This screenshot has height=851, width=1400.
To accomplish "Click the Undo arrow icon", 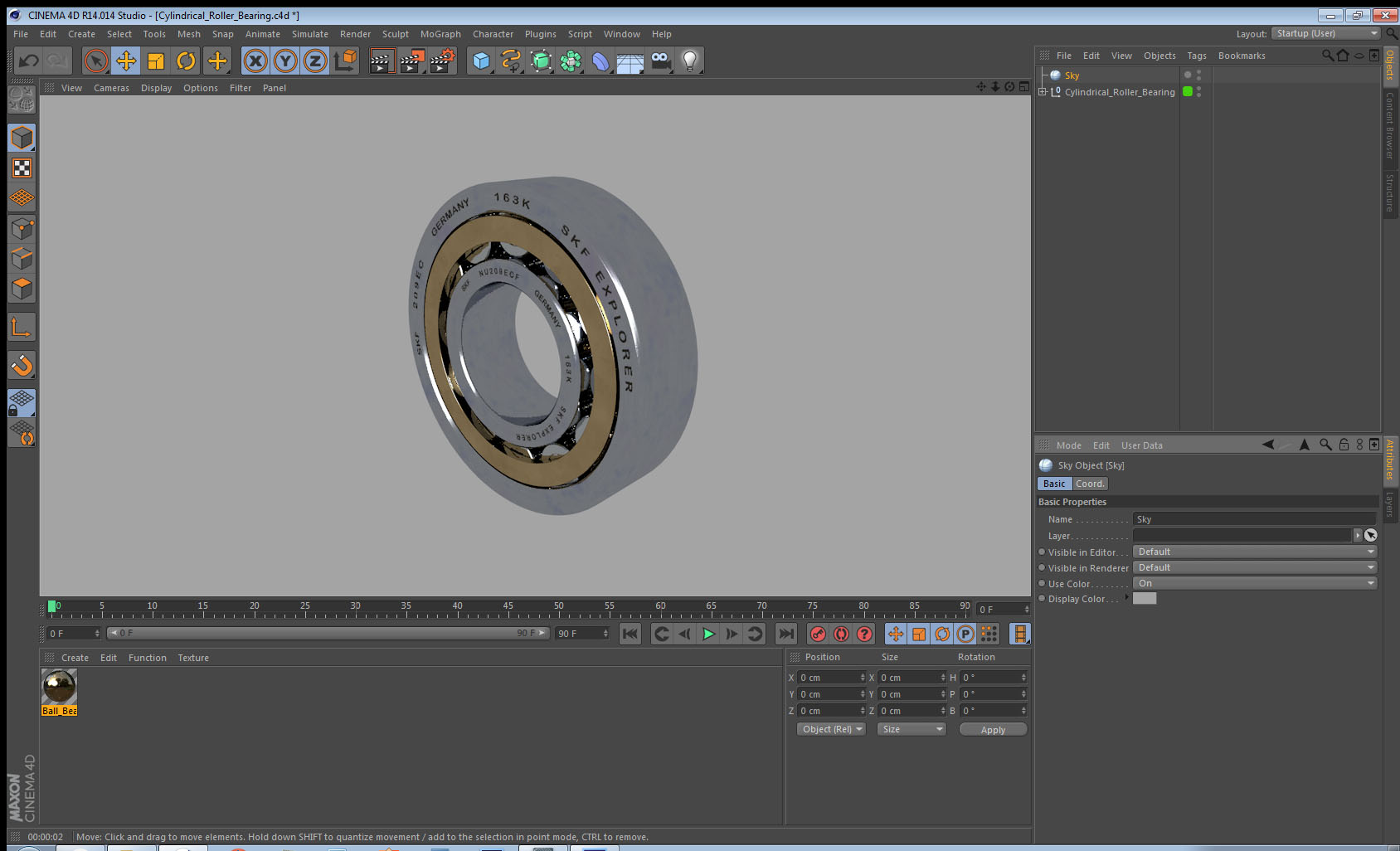I will coord(29,61).
